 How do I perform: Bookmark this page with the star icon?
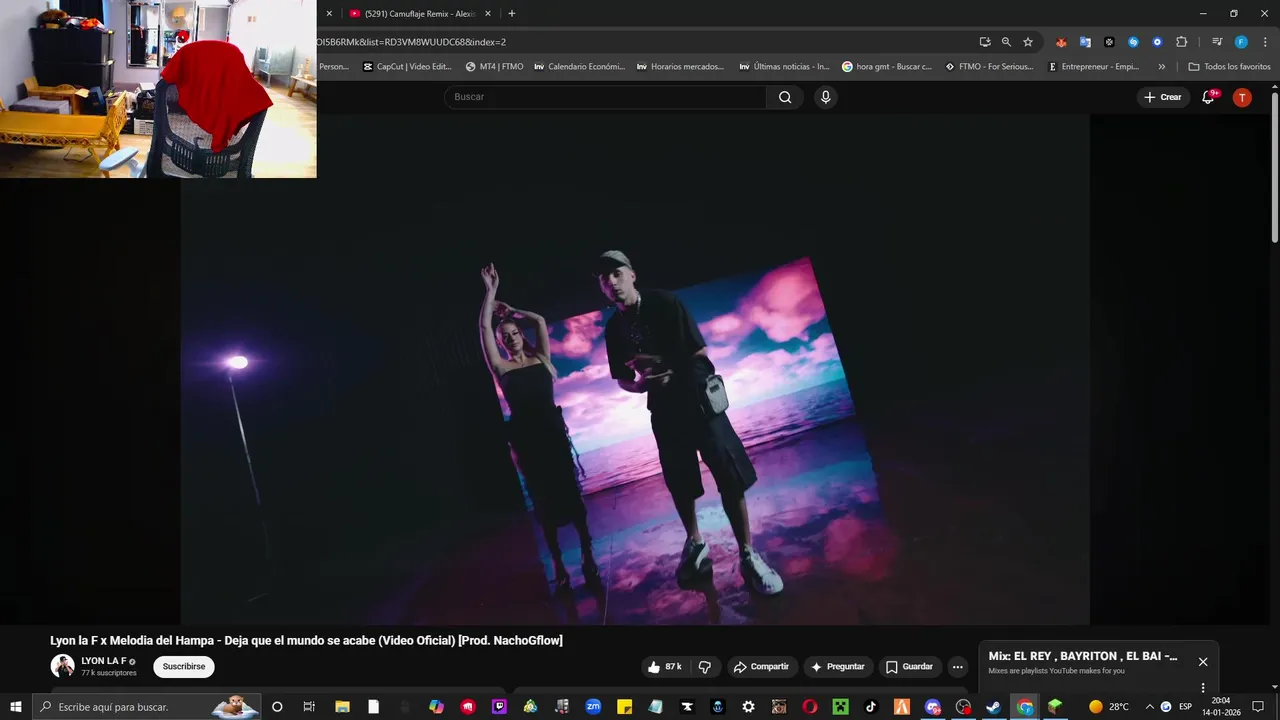coord(1028,42)
